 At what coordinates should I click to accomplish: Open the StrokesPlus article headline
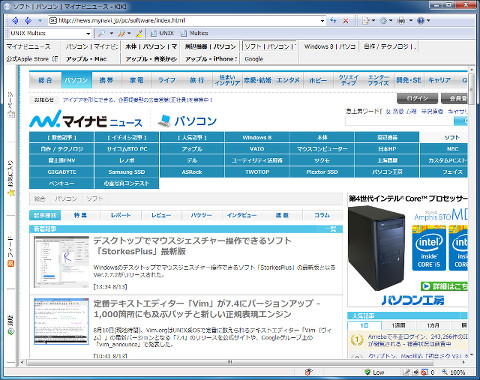tap(192, 246)
